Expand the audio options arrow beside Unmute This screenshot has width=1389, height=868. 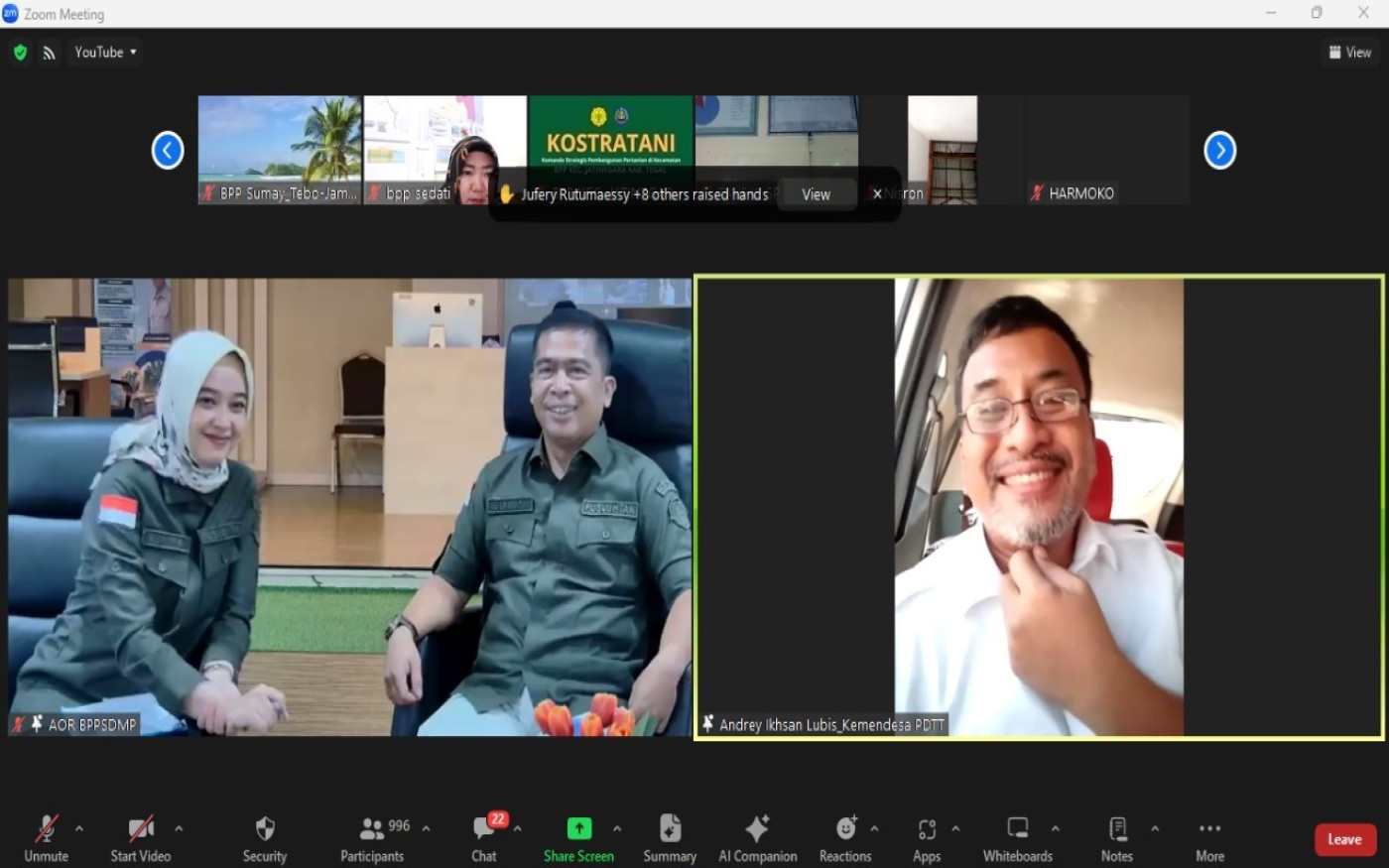[79, 828]
